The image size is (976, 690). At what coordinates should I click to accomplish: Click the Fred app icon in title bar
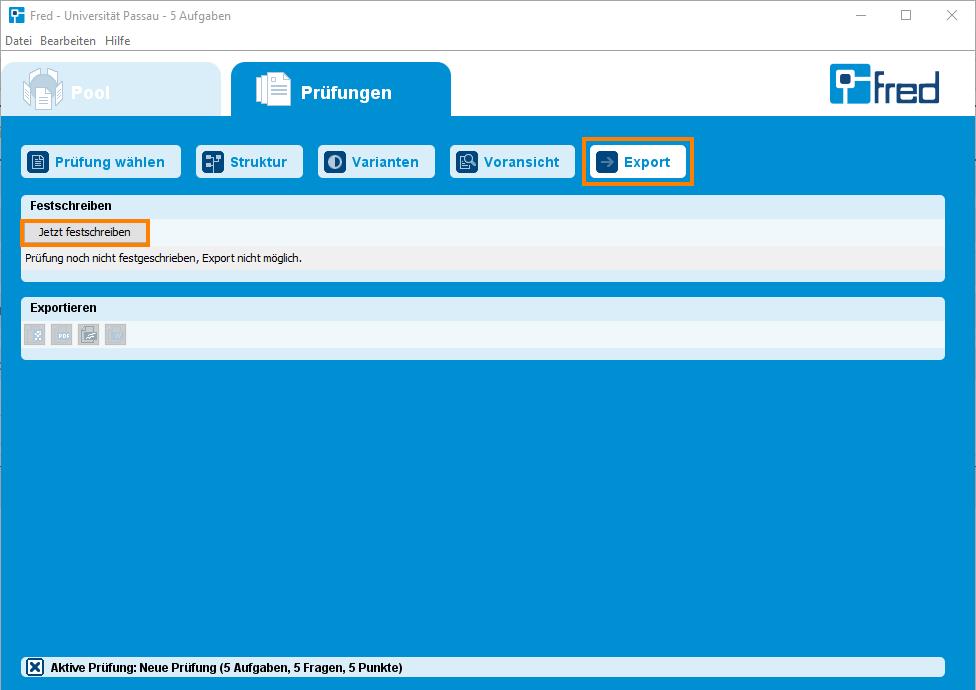(x=17, y=15)
